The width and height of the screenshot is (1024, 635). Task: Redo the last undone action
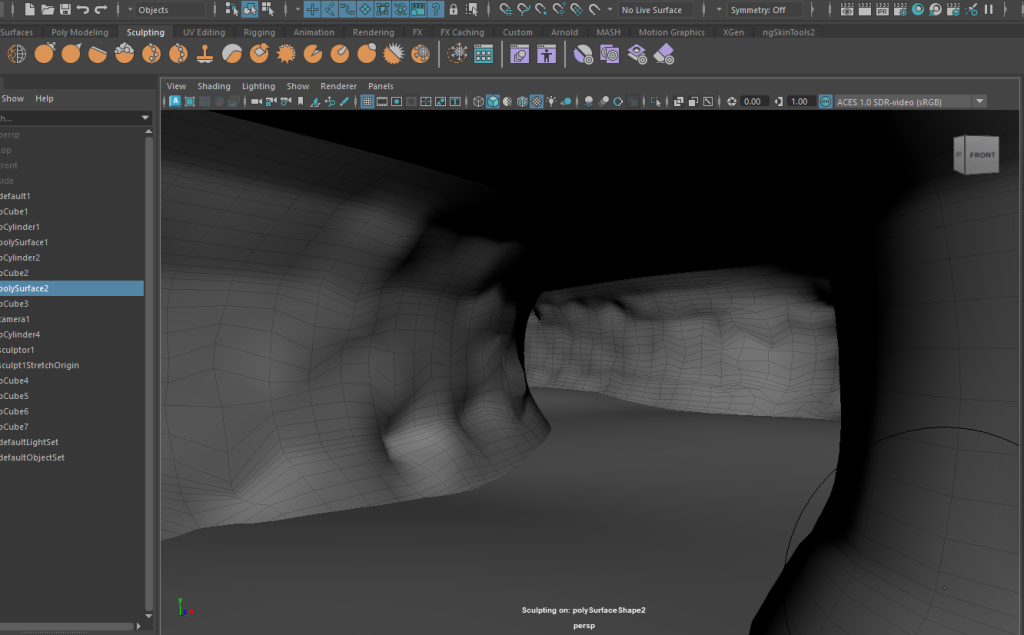pos(101,9)
